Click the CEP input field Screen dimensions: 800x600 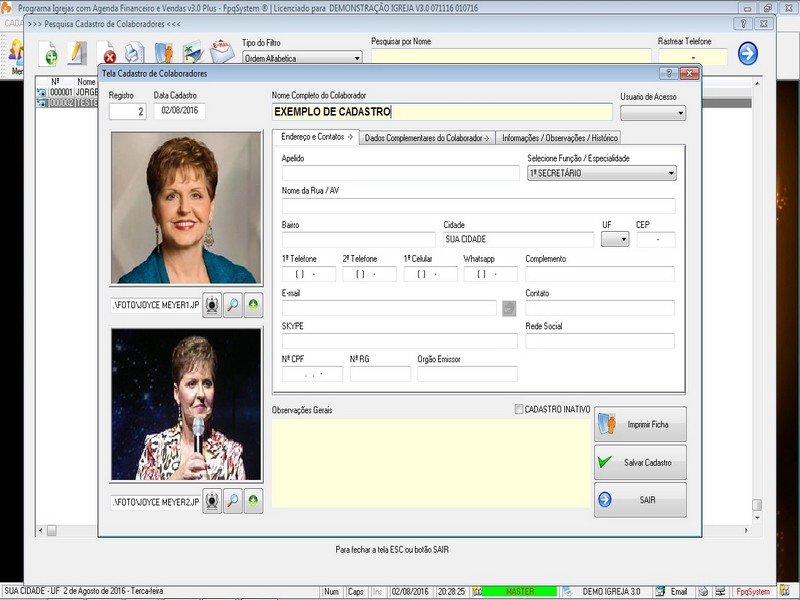(x=656, y=239)
